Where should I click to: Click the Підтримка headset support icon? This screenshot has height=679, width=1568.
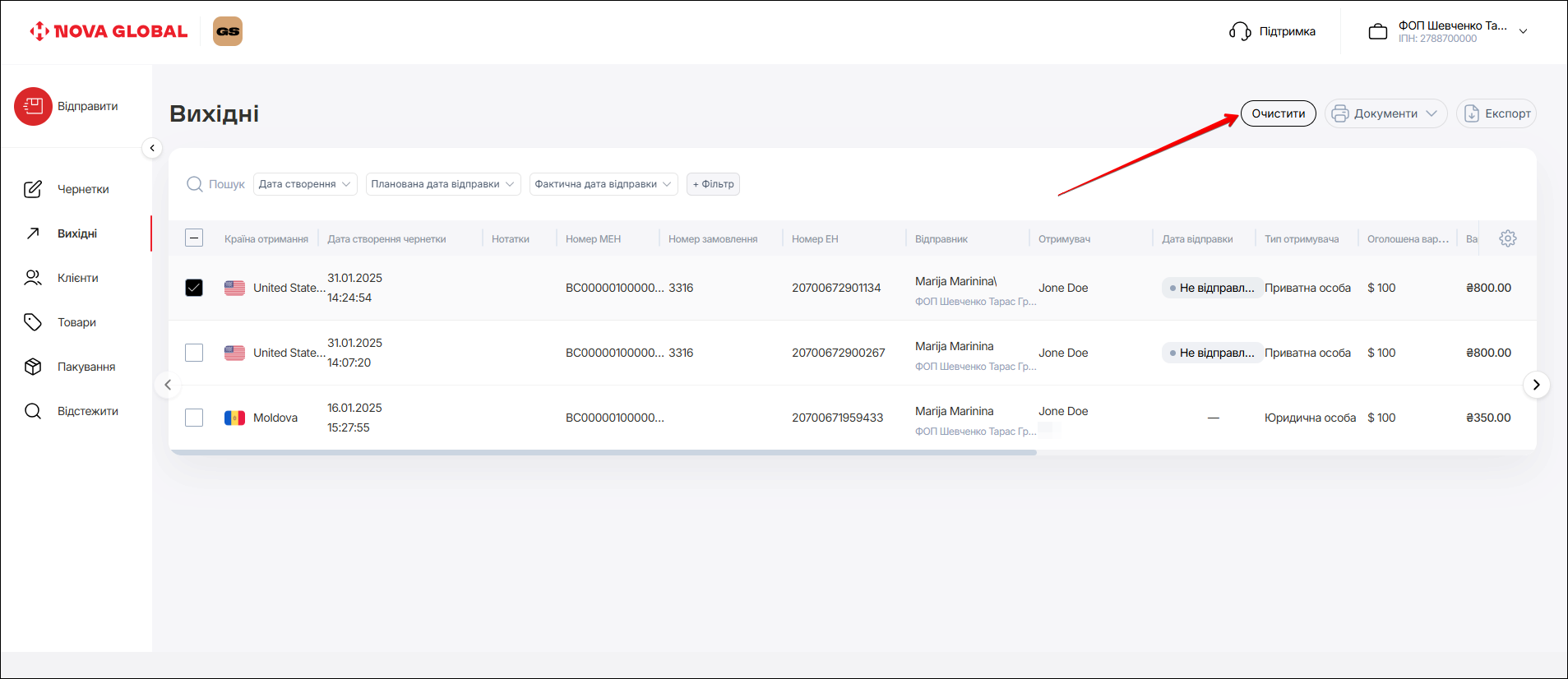(1240, 31)
